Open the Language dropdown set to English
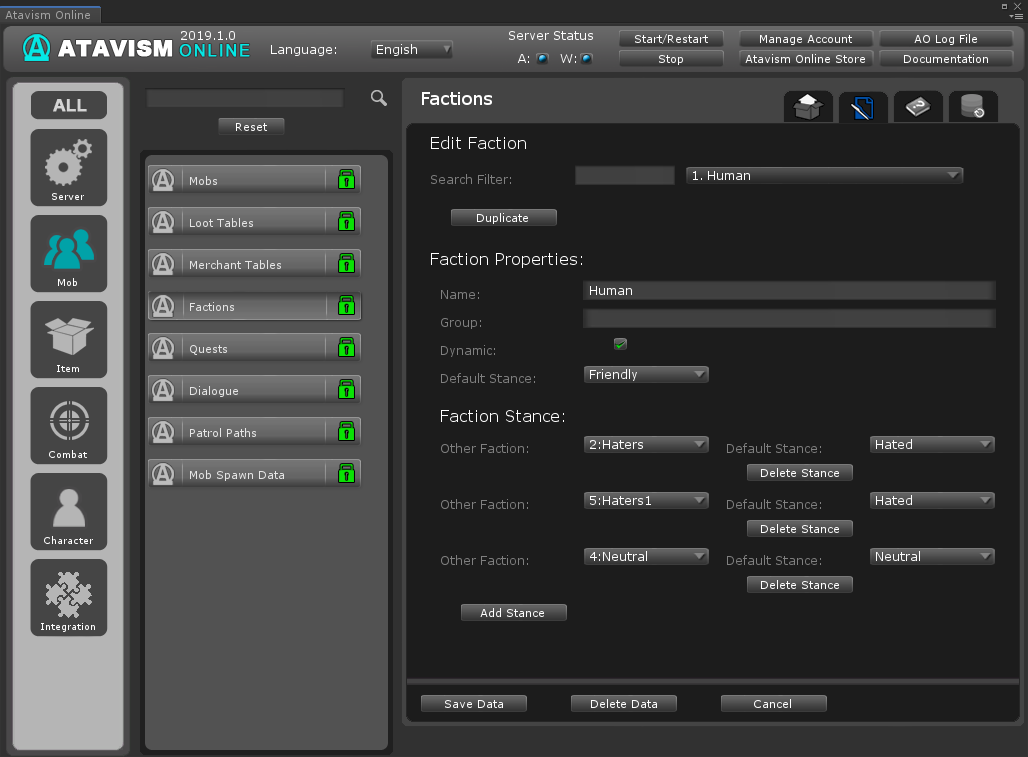Image resolution: width=1028 pixels, height=757 pixels. [x=412, y=49]
